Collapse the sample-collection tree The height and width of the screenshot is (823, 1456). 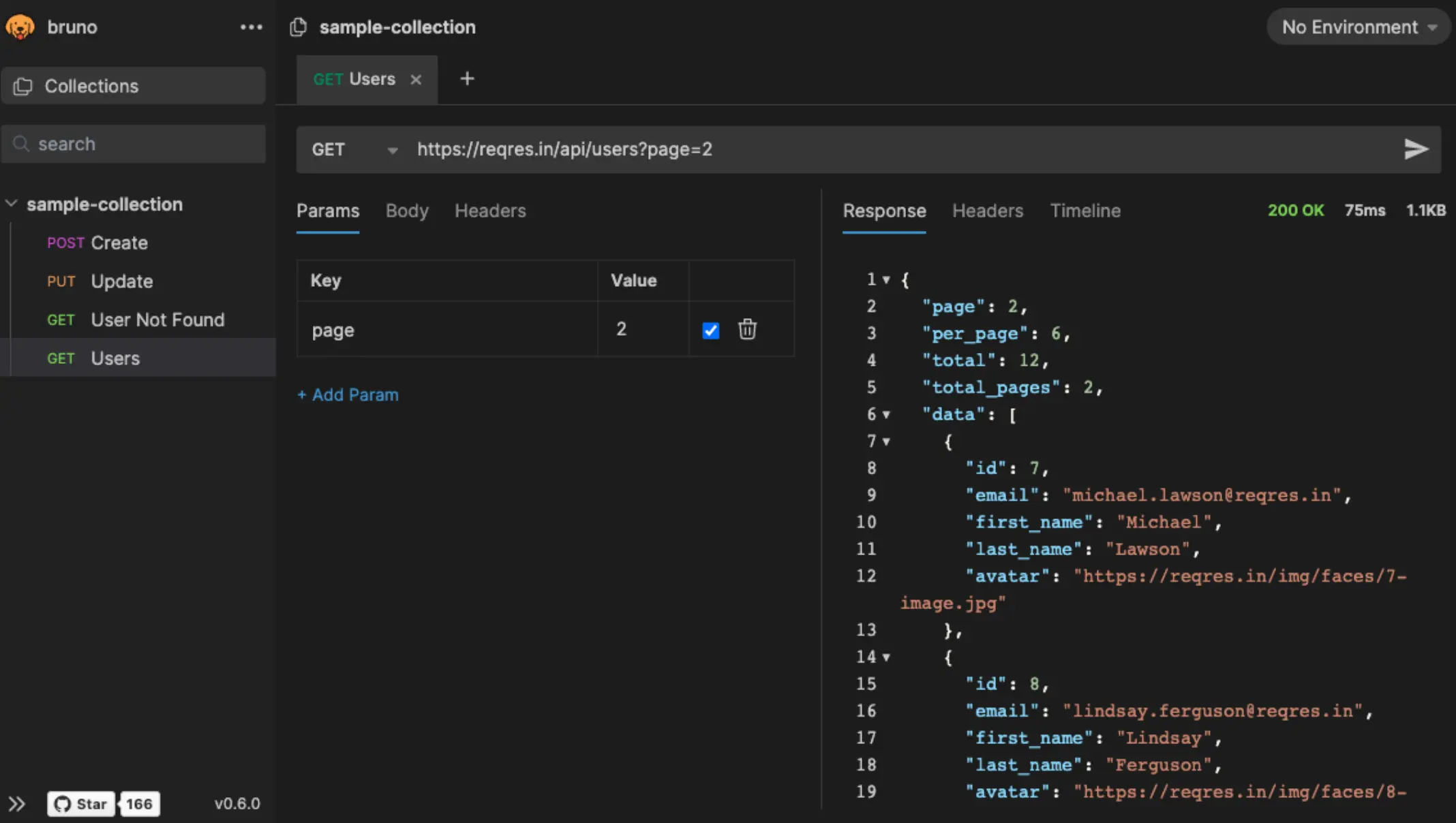tap(12, 204)
